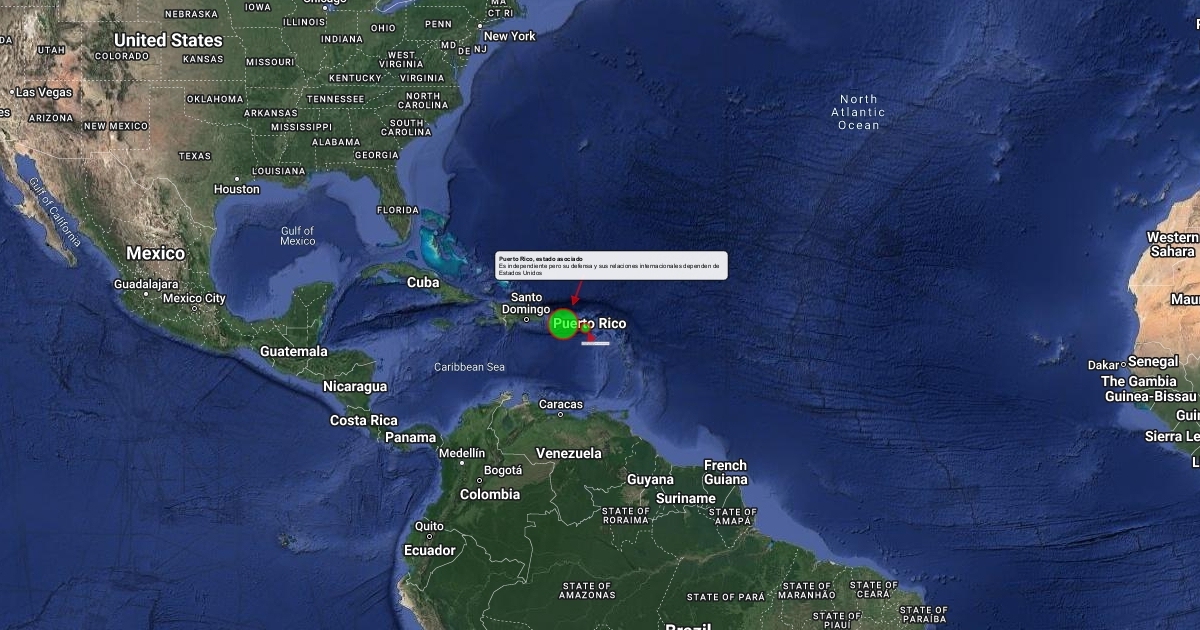
Task: Click the Santo Domingo city dot marker
Action: pos(526,320)
